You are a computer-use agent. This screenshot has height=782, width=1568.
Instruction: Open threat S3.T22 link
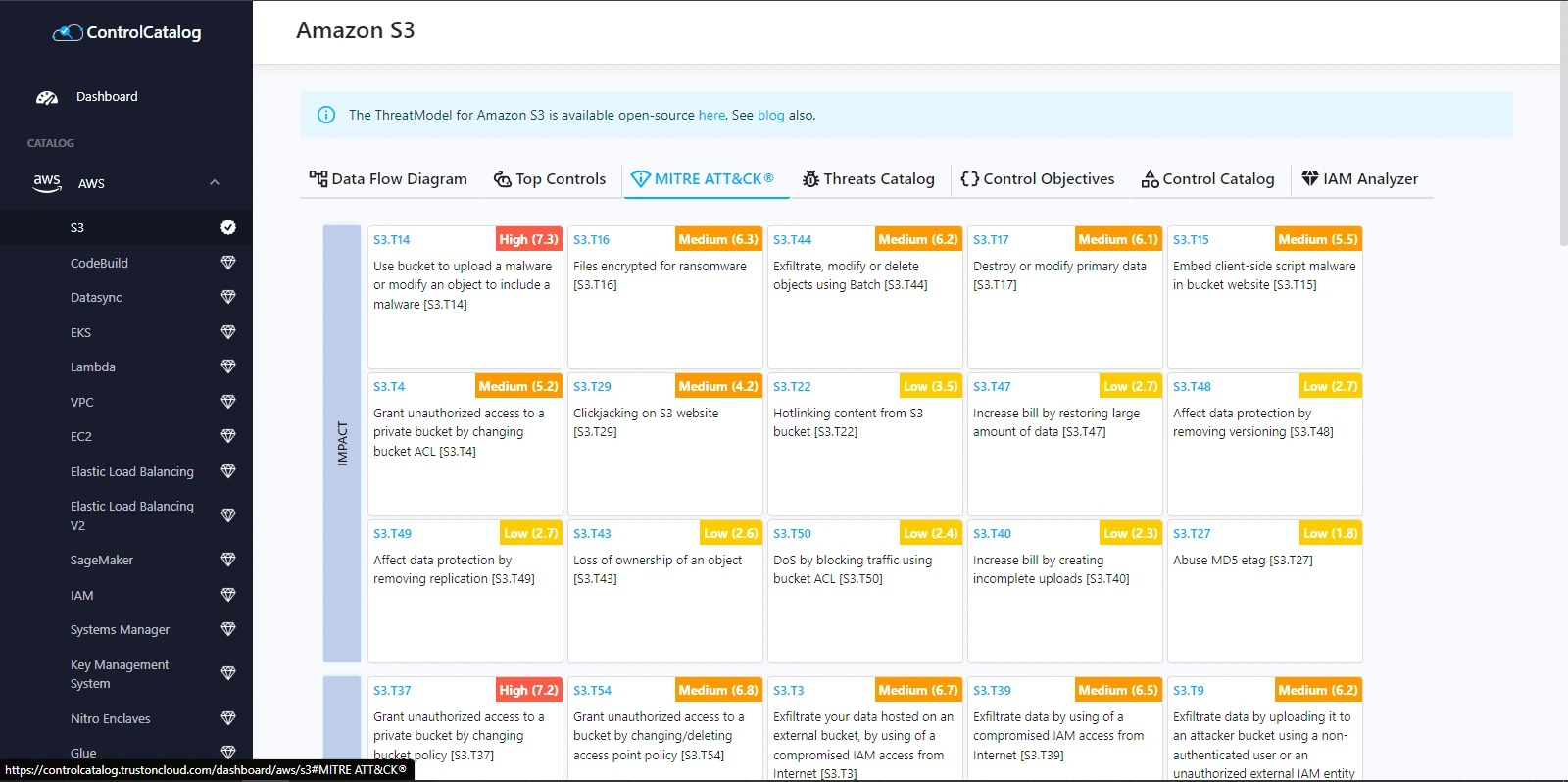pyautogui.click(x=792, y=386)
